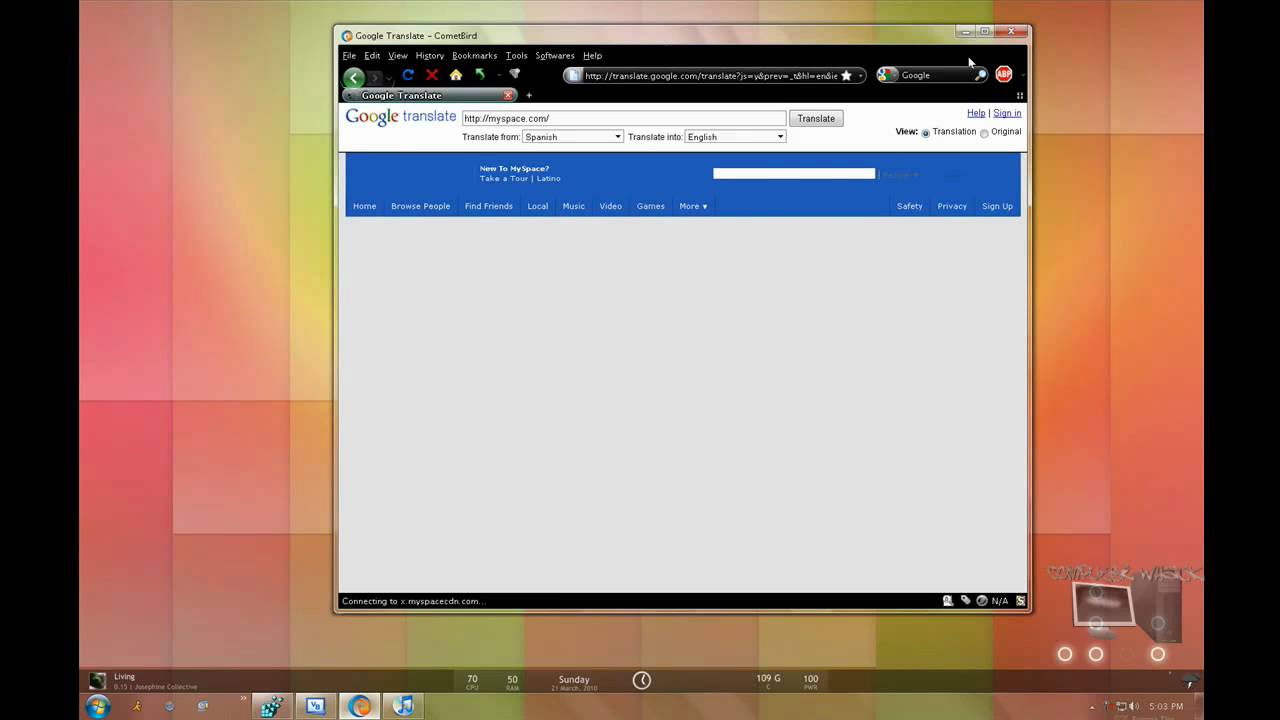Expand the MySpace More menu
1280x720 pixels.
click(x=693, y=206)
